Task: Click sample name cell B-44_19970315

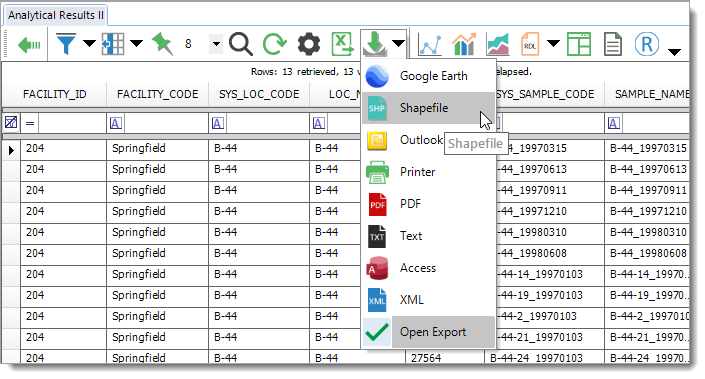Action: pyautogui.click(x=648, y=148)
